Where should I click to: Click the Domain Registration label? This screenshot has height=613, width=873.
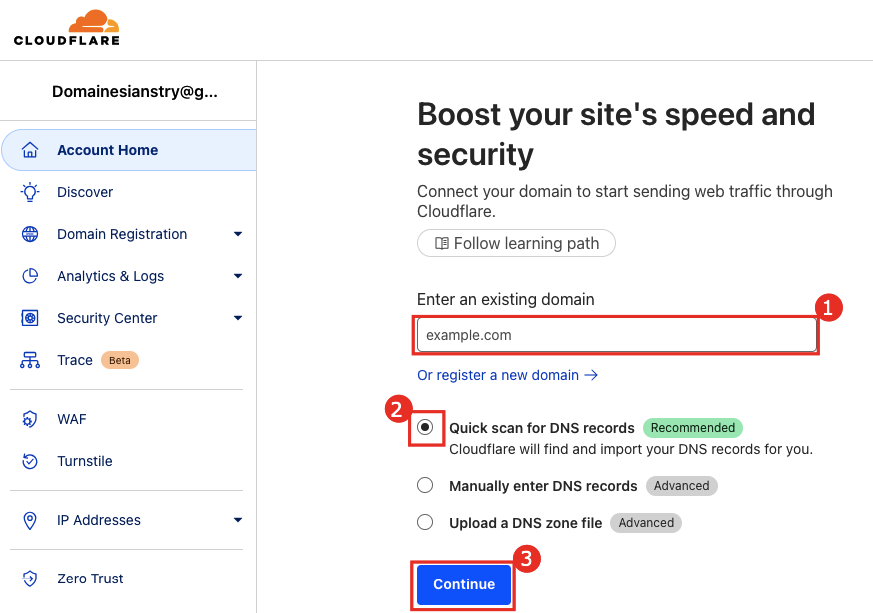[x=122, y=234]
